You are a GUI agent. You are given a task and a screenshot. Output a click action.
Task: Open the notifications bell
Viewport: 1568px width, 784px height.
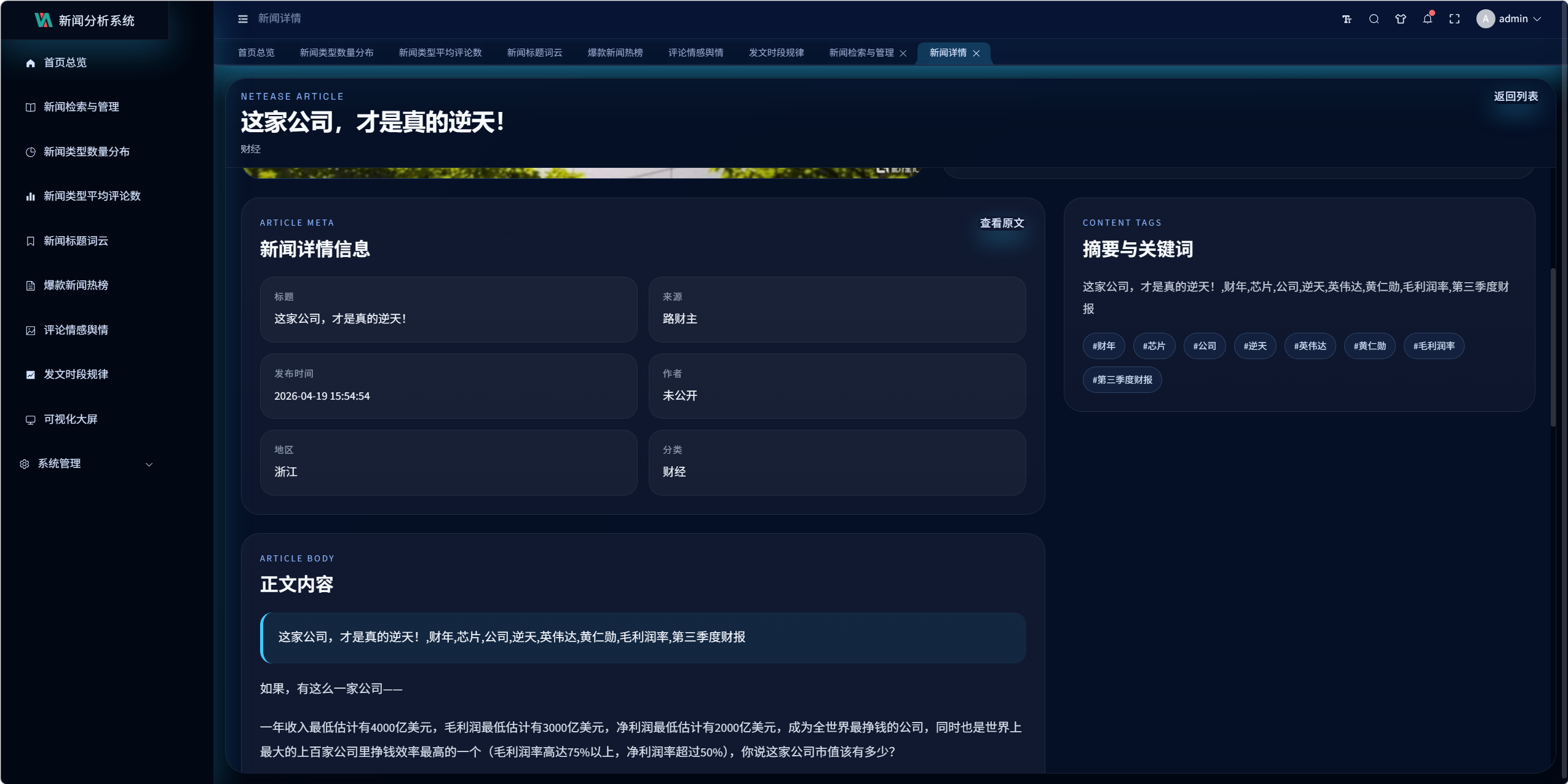click(1427, 19)
